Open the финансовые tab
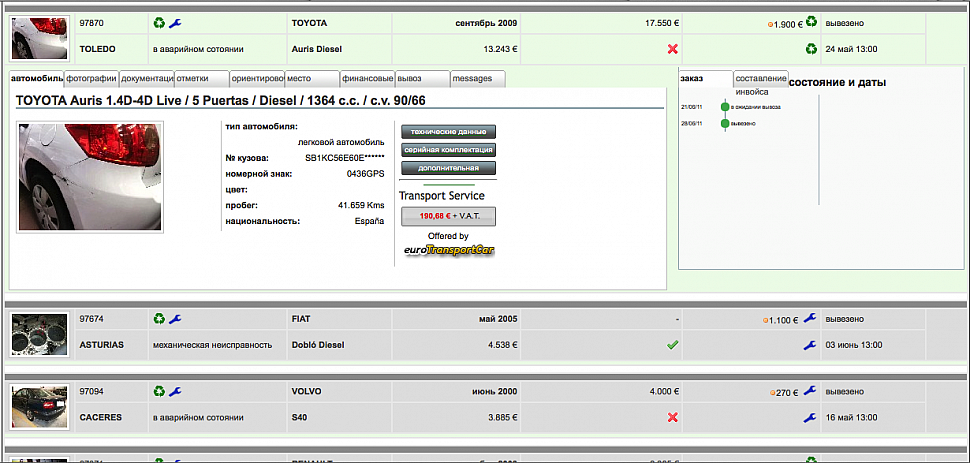970x463 pixels. 367,79
